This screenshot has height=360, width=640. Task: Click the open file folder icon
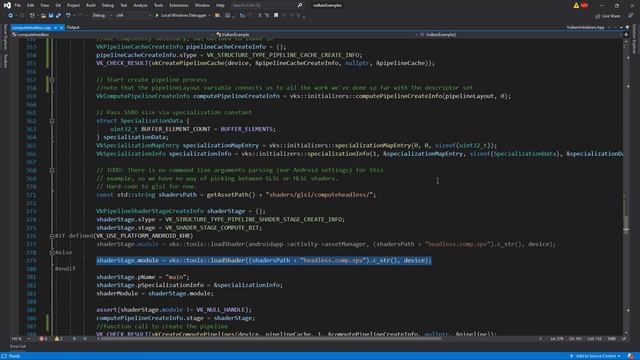pyautogui.click(x=43, y=16)
